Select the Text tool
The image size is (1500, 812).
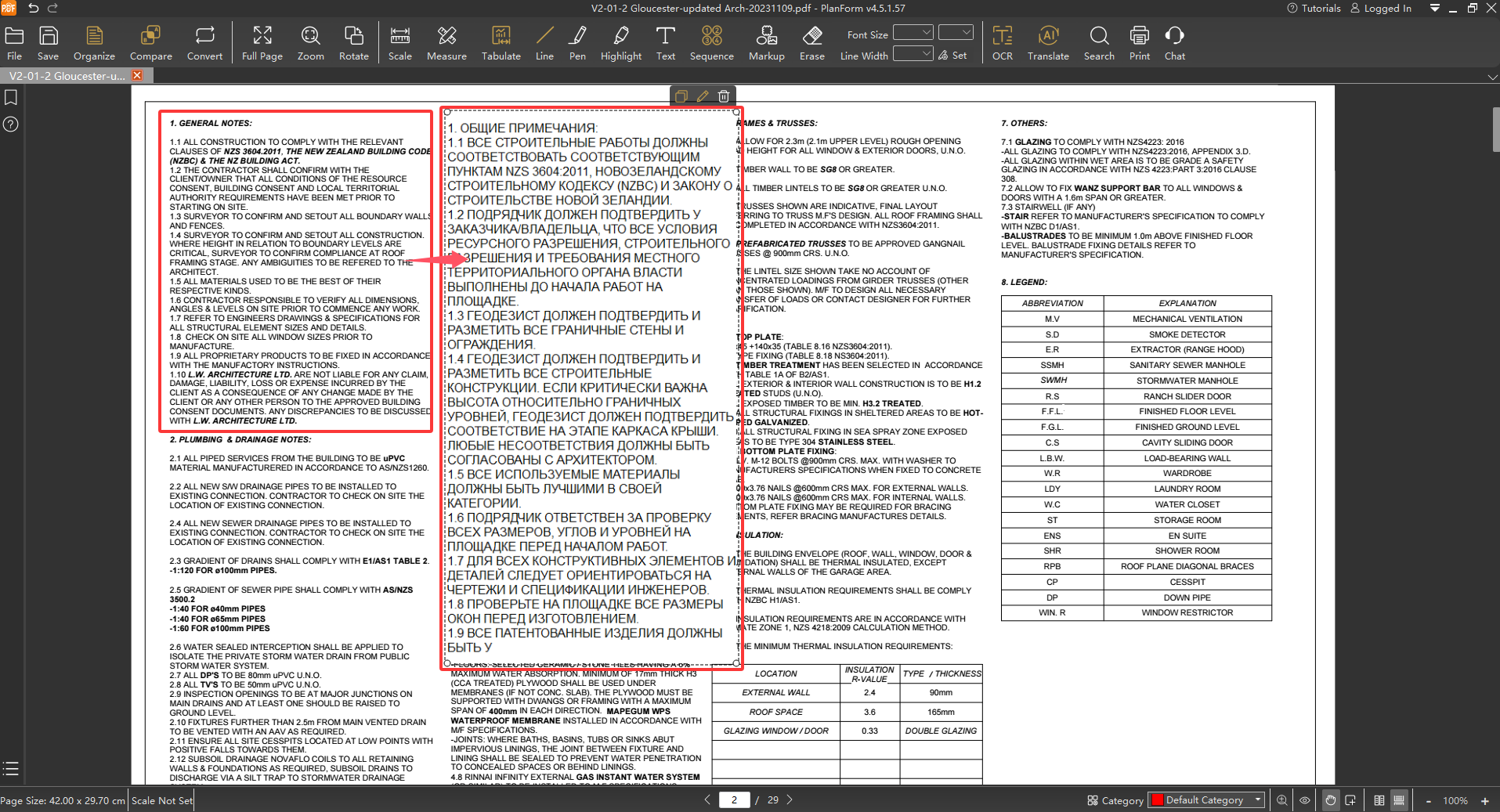tap(665, 43)
